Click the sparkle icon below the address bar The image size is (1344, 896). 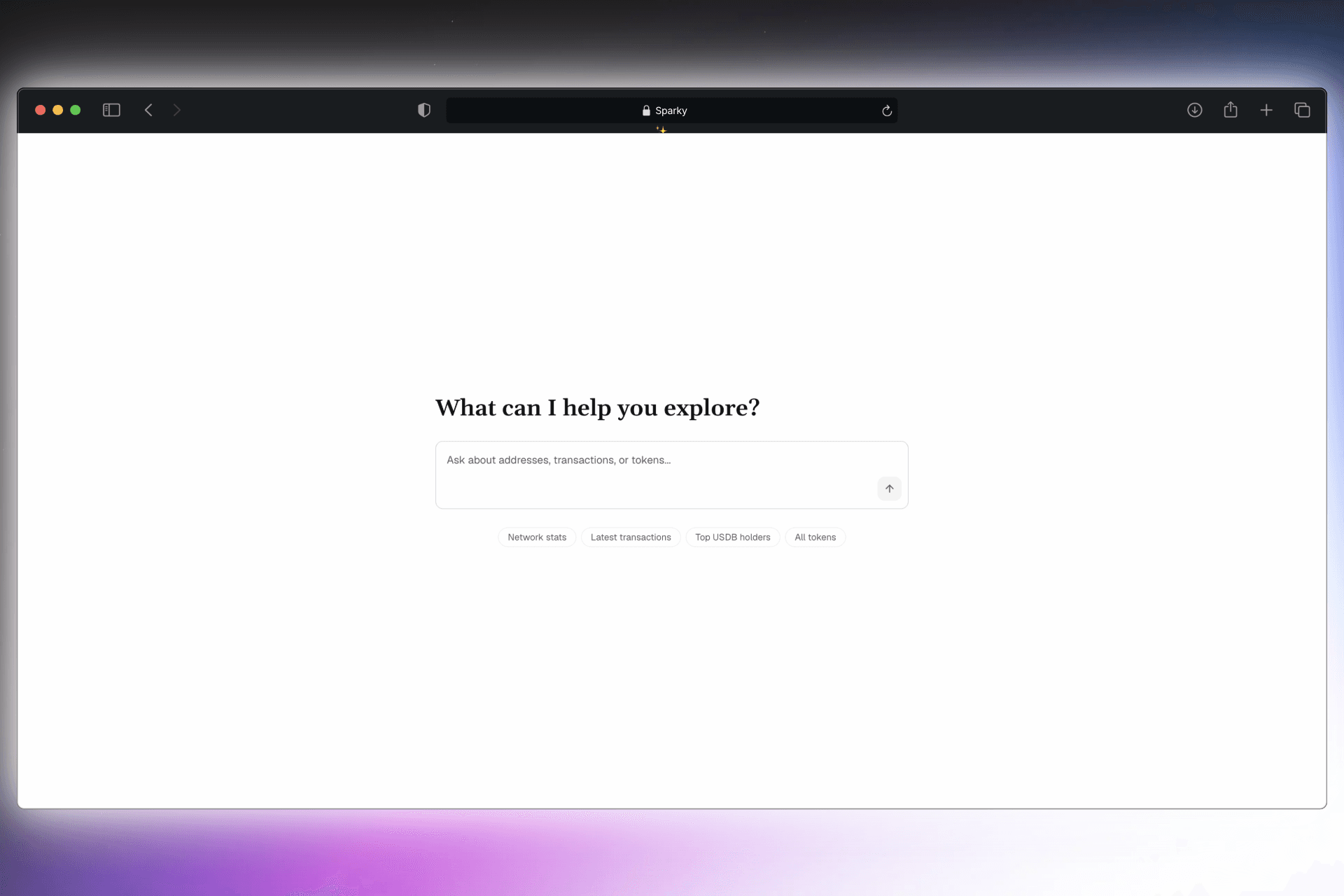pos(660,129)
